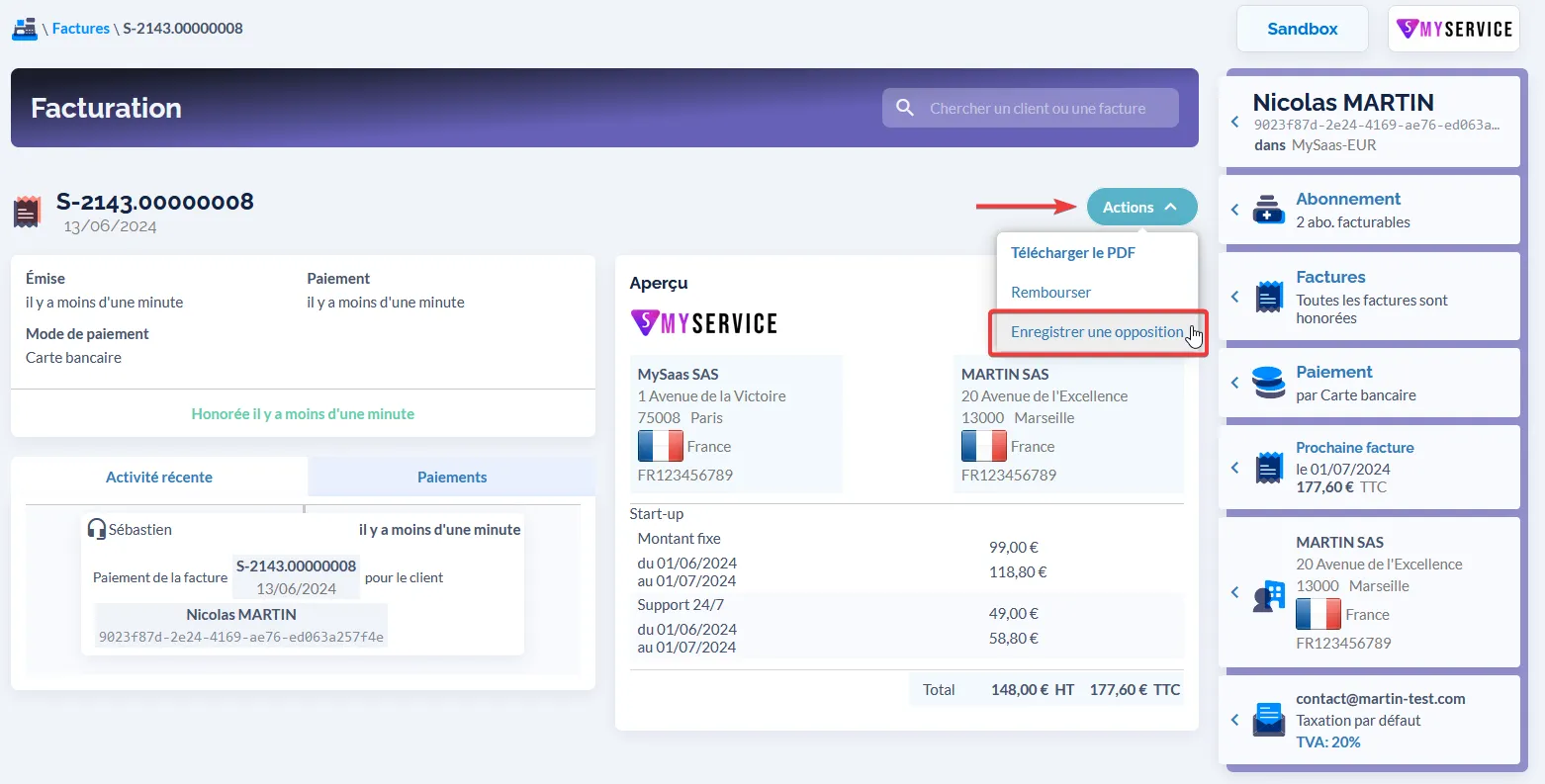
Task: Click the Toutes les factures sont honorées text
Action: point(1372,308)
